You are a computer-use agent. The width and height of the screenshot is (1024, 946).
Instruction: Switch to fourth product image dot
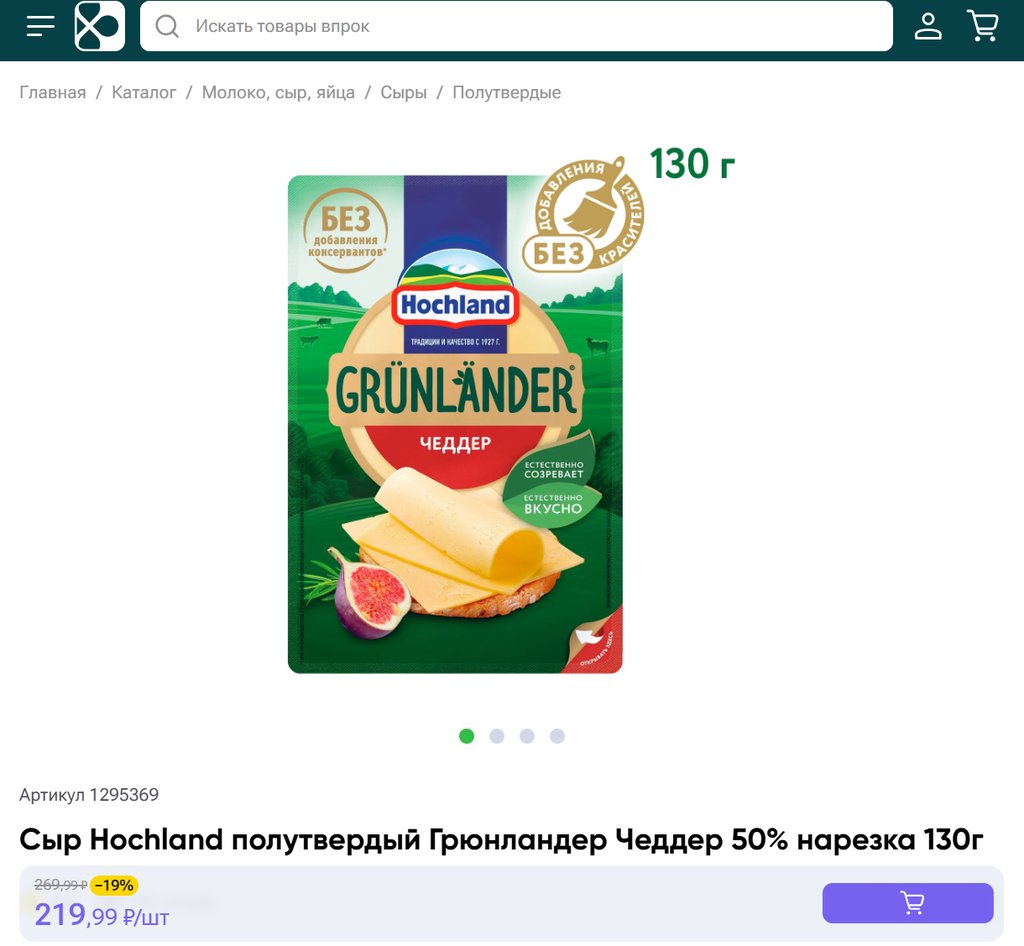[x=557, y=736]
